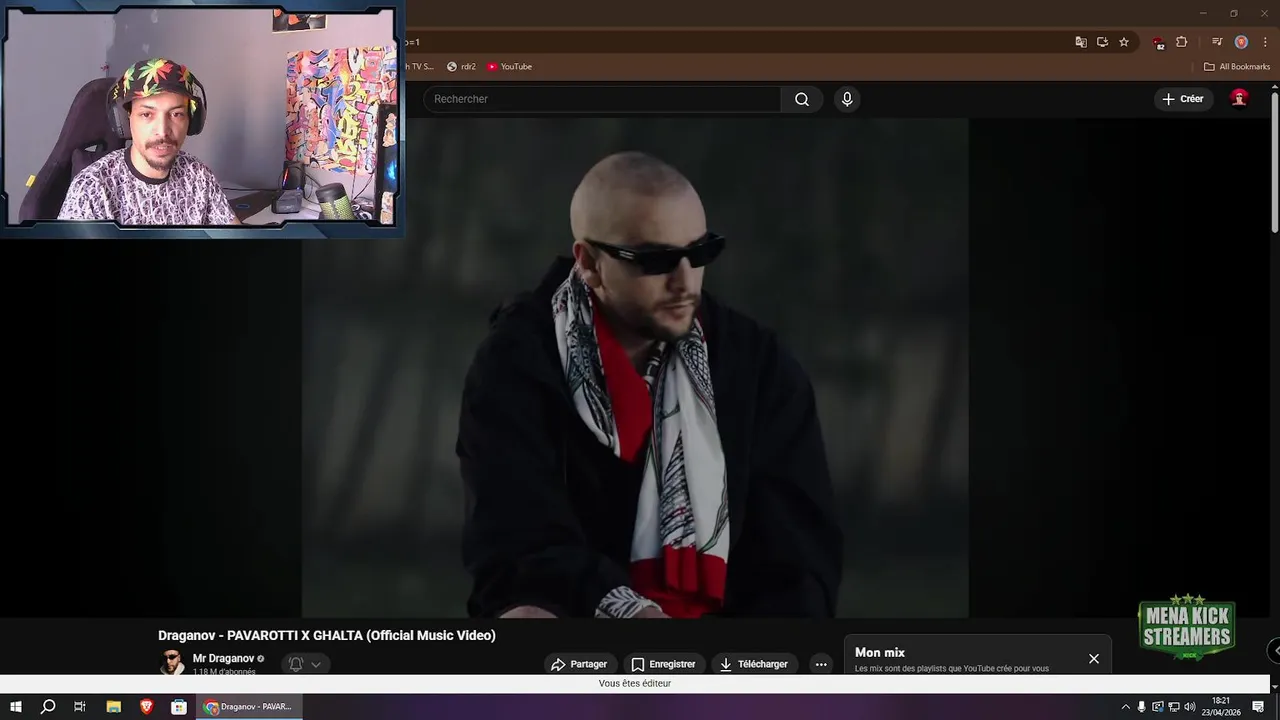The width and height of the screenshot is (1280, 720).
Task: Open the Windows Start menu
Action: tap(16, 707)
